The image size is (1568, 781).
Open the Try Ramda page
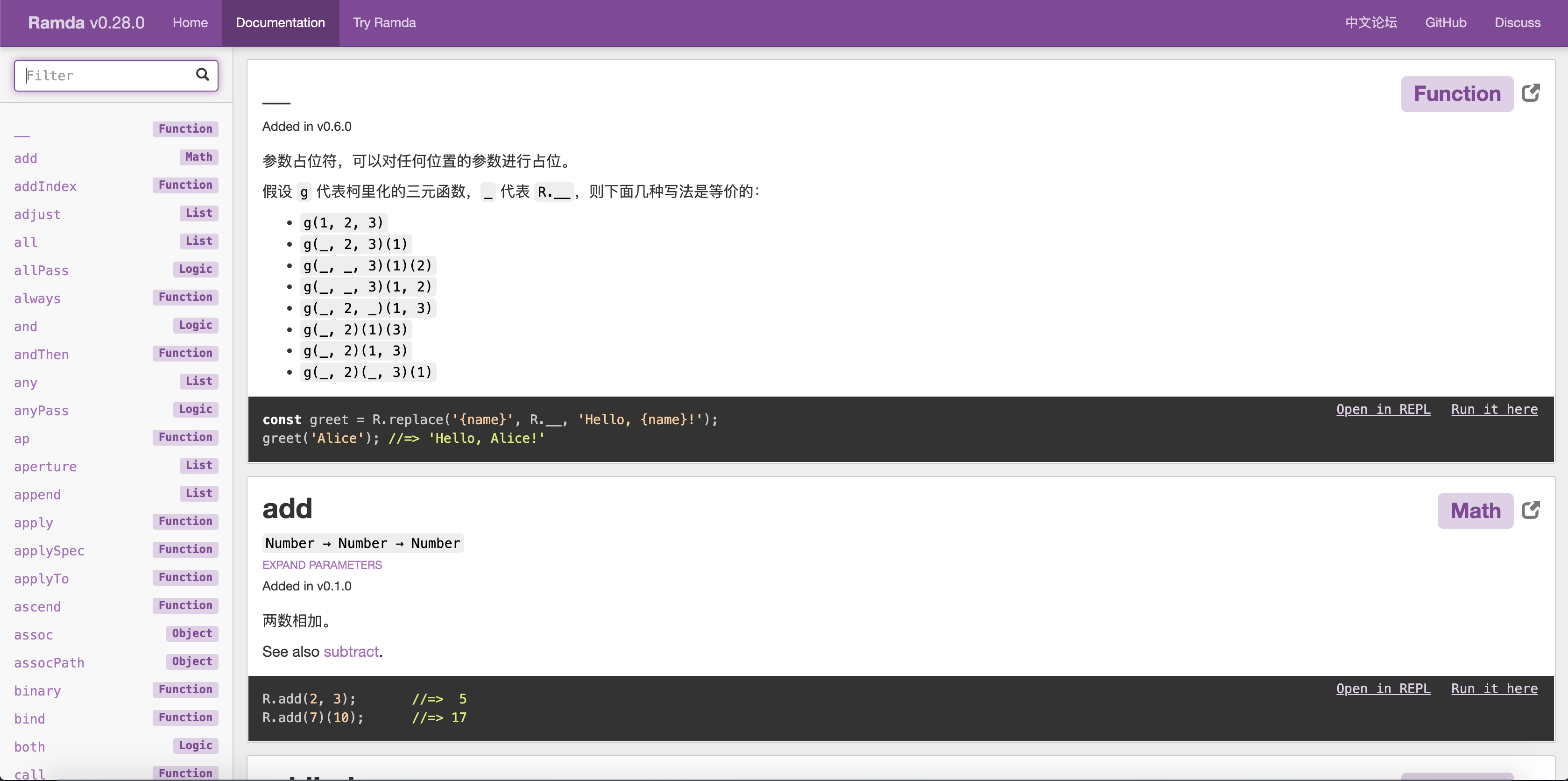[384, 22]
